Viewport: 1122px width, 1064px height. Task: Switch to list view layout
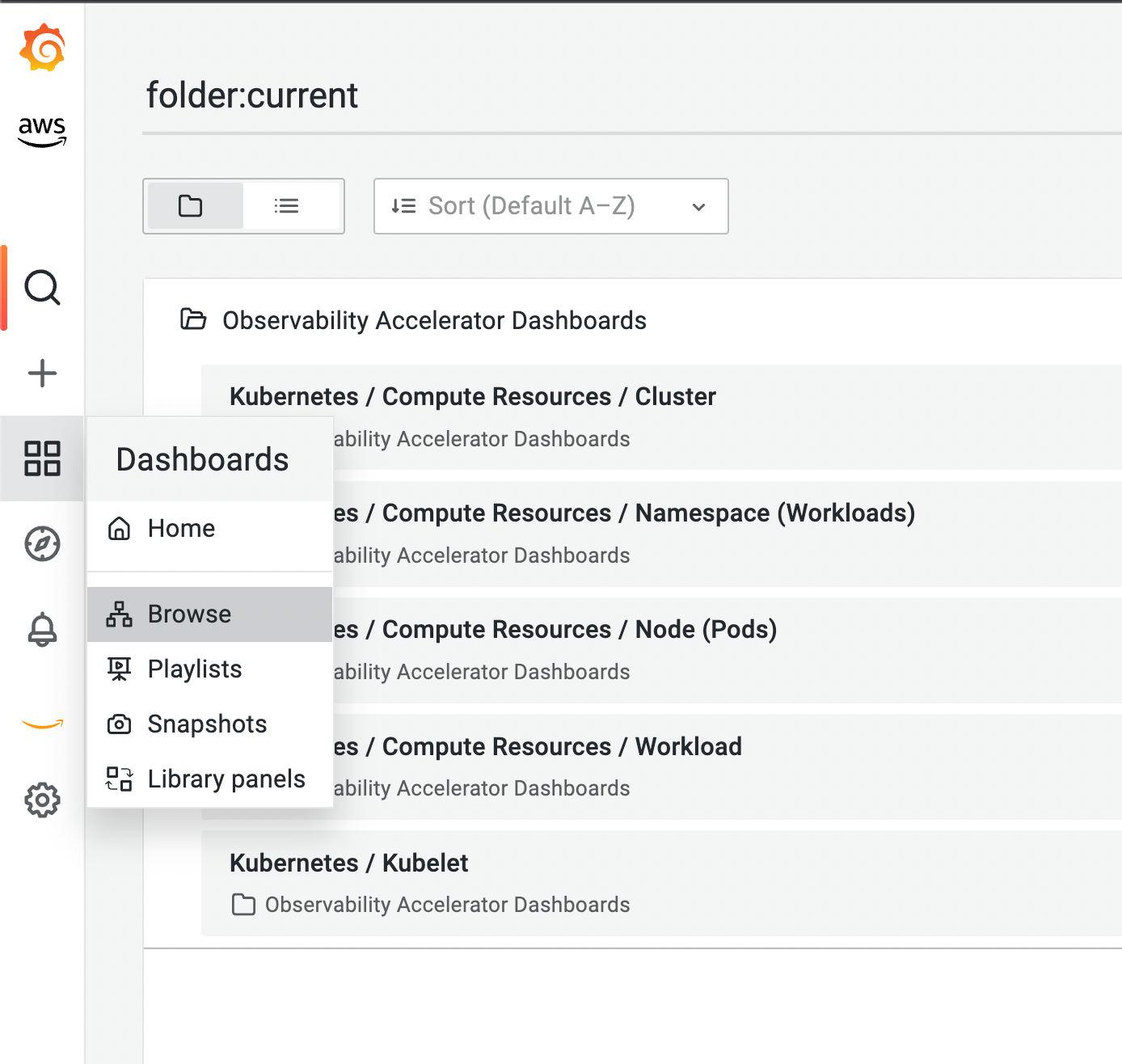(286, 206)
